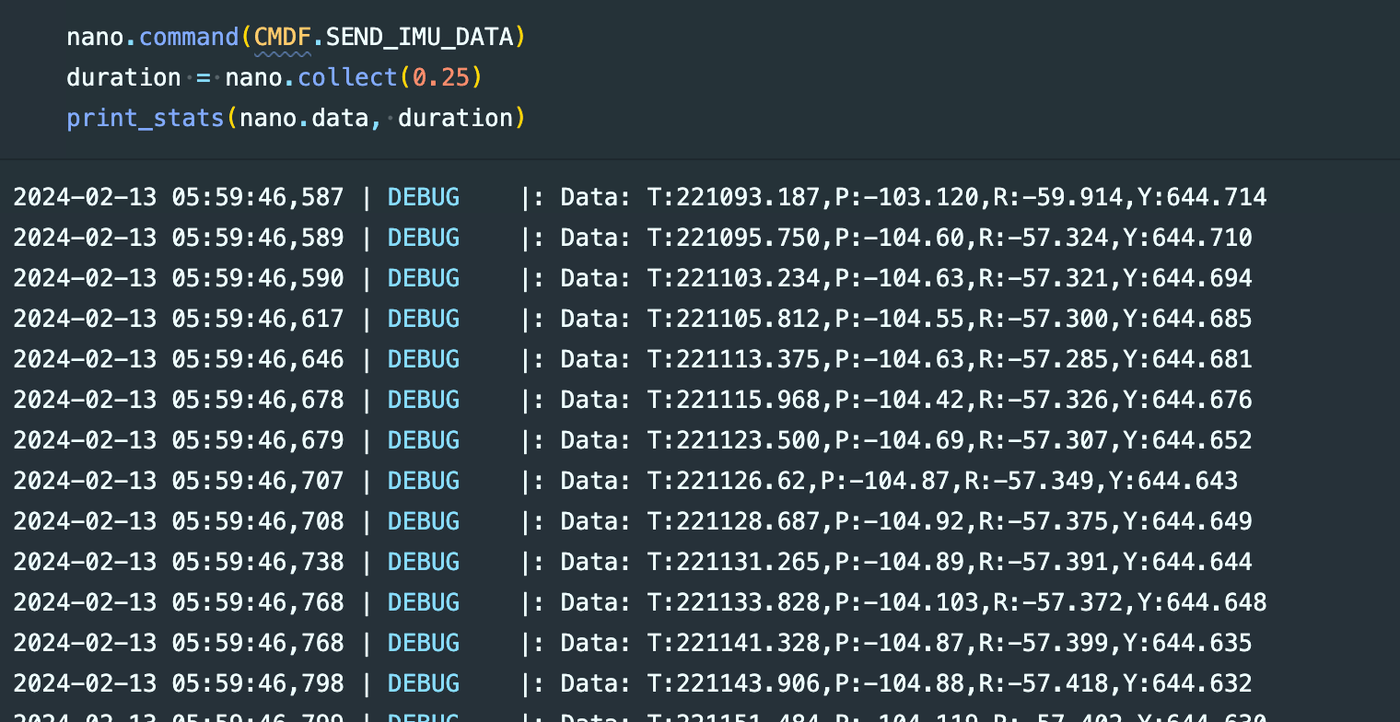Click data value T:221126.62

(727, 481)
